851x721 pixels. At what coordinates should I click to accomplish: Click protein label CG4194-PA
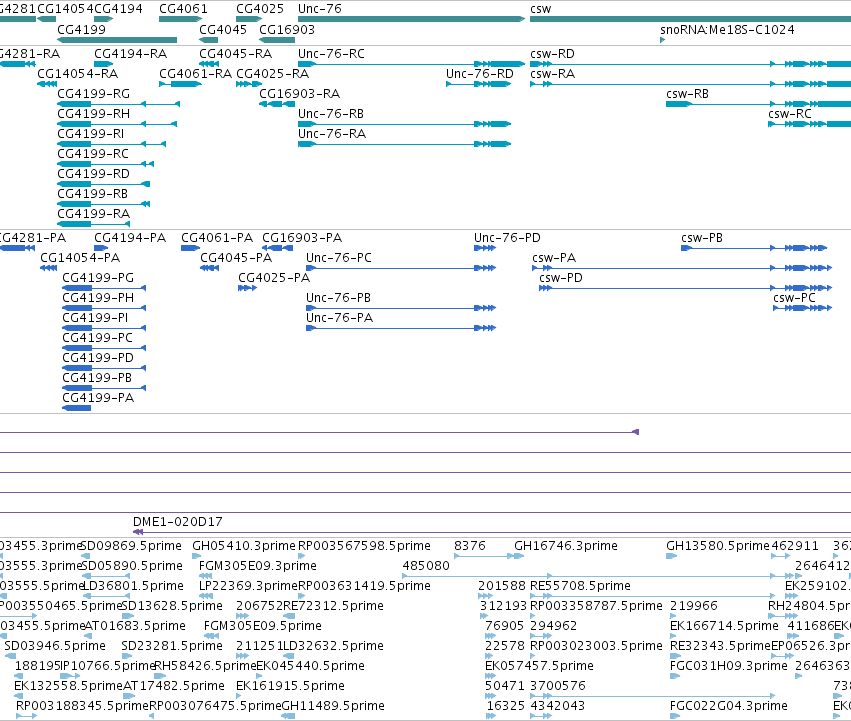click(130, 238)
